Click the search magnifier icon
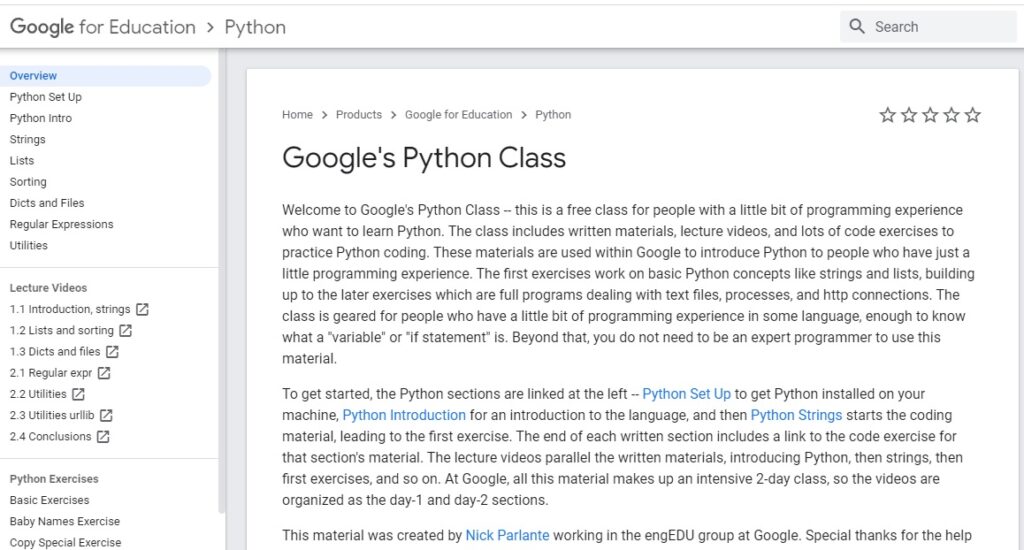 pos(857,26)
